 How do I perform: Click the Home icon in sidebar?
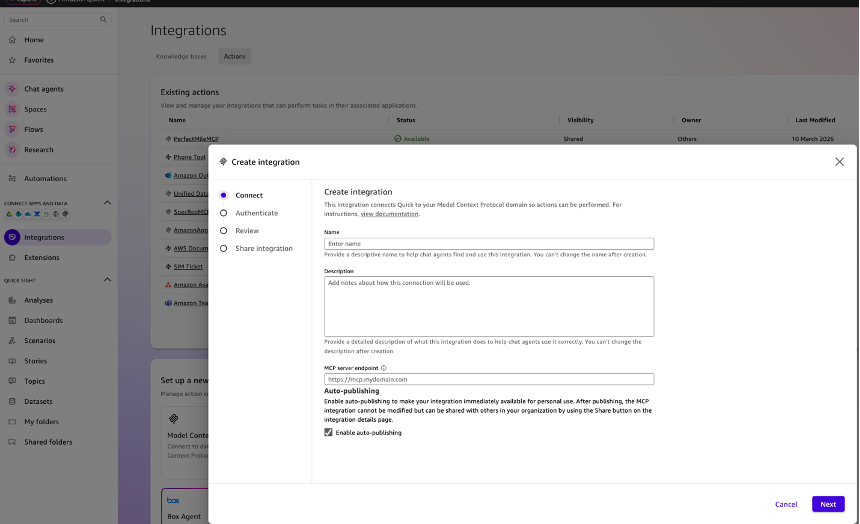point(12,40)
